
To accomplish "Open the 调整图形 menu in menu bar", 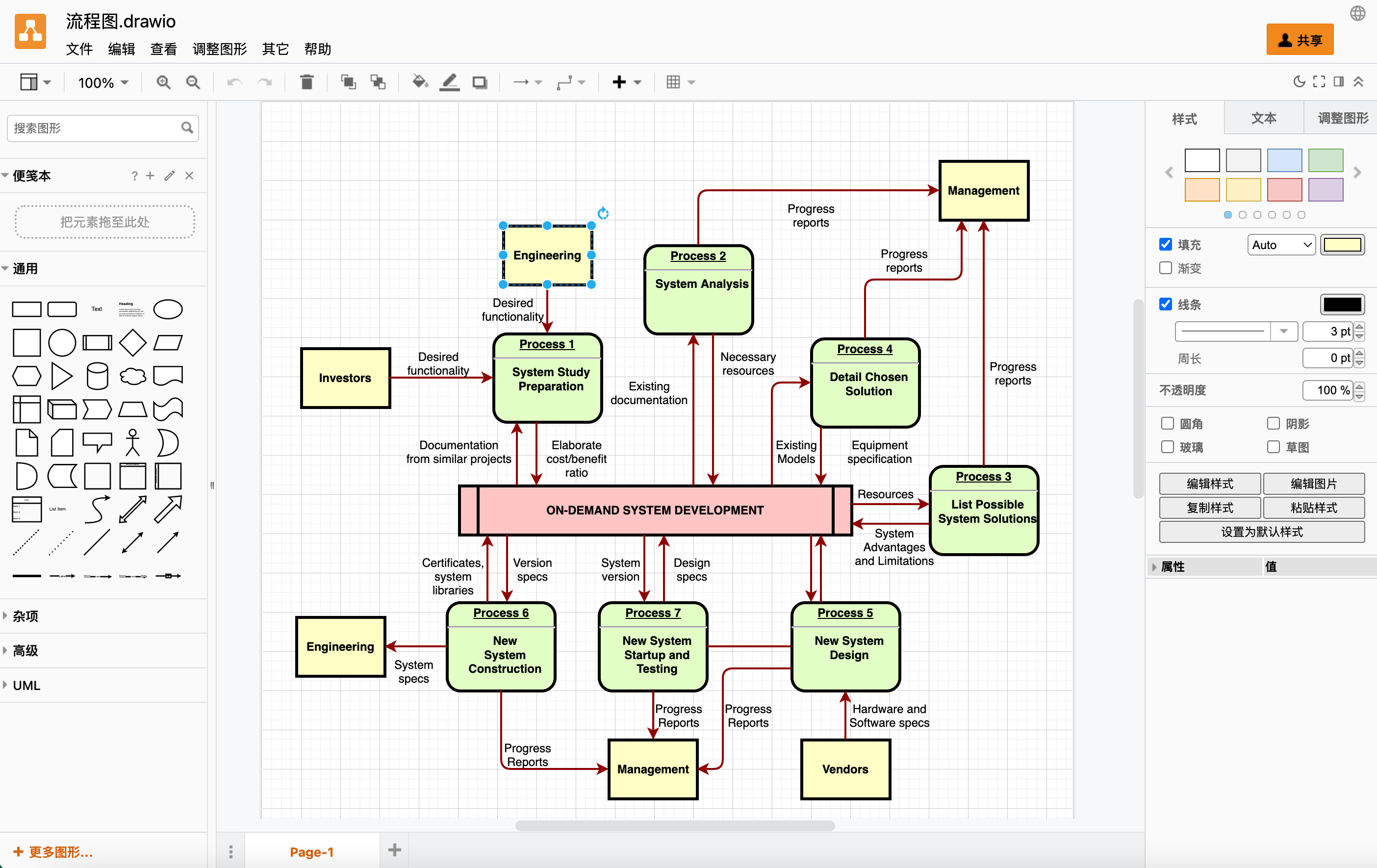I will pos(220,49).
